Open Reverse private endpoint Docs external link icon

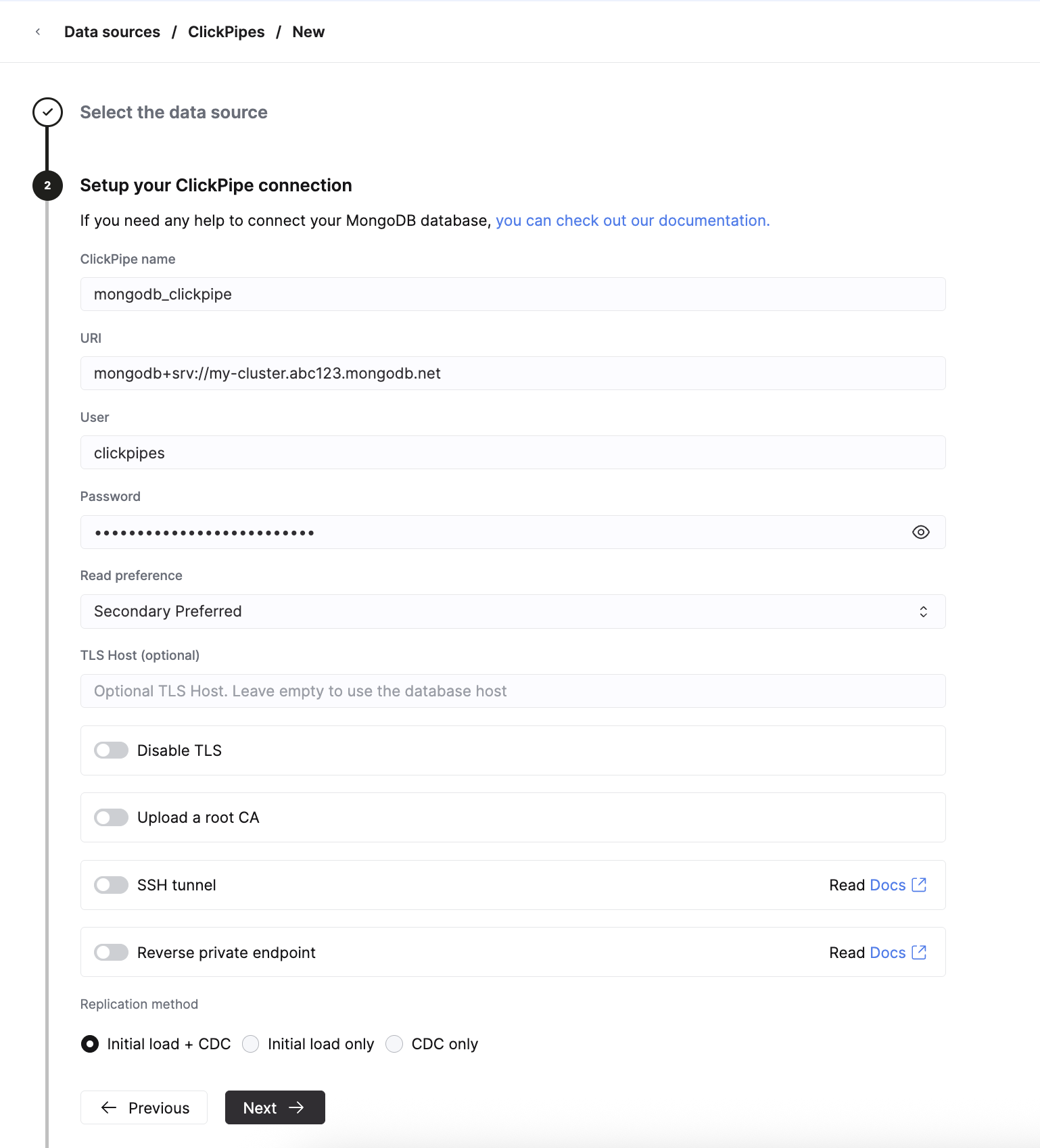click(x=918, y=952)
